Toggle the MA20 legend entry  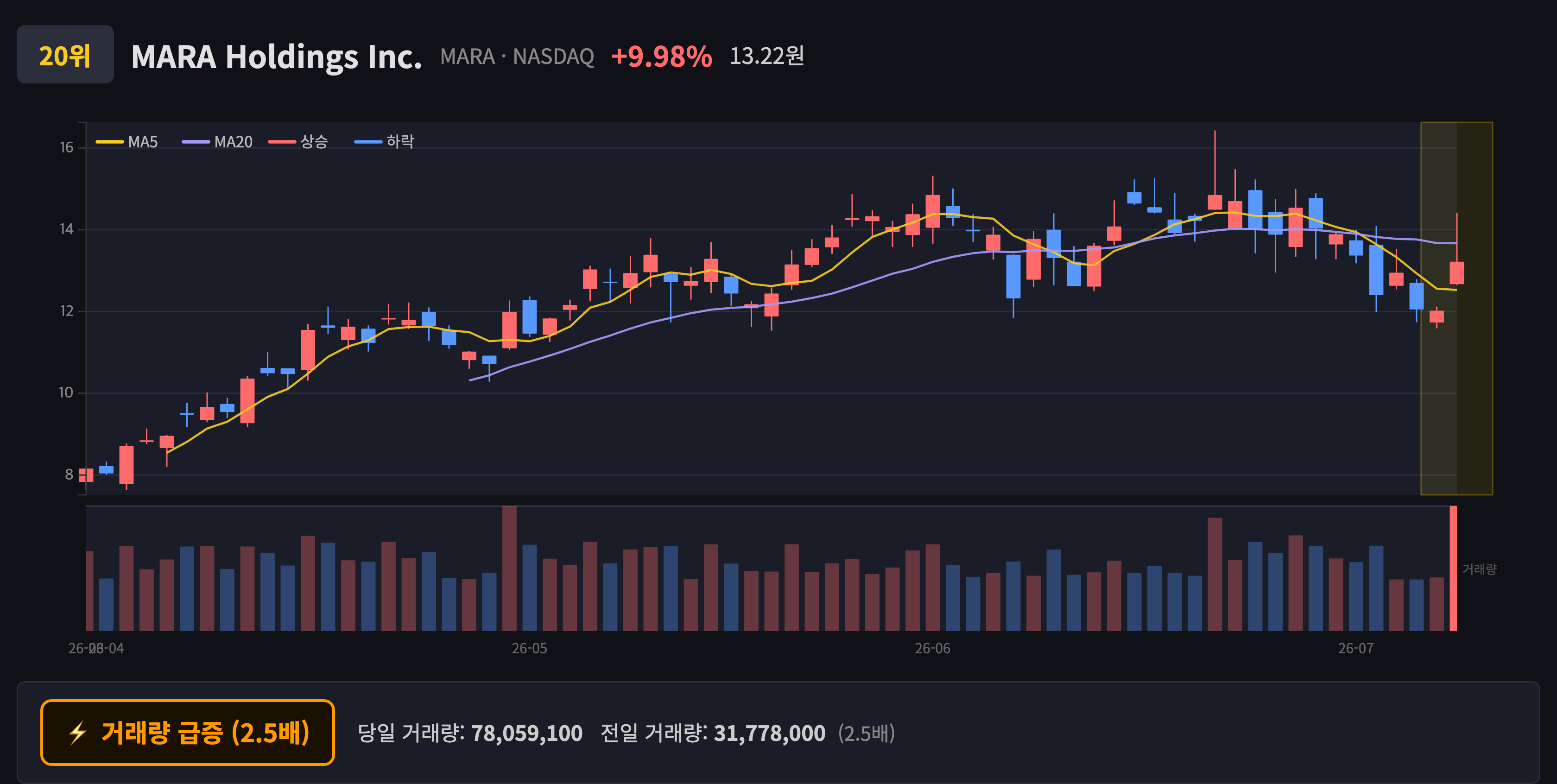tap(218, 141)
